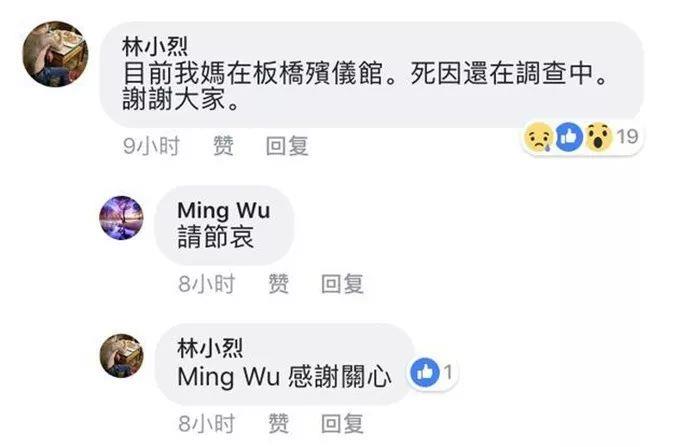Open the Ming Wu commenter name link

[x=224, y=210]
